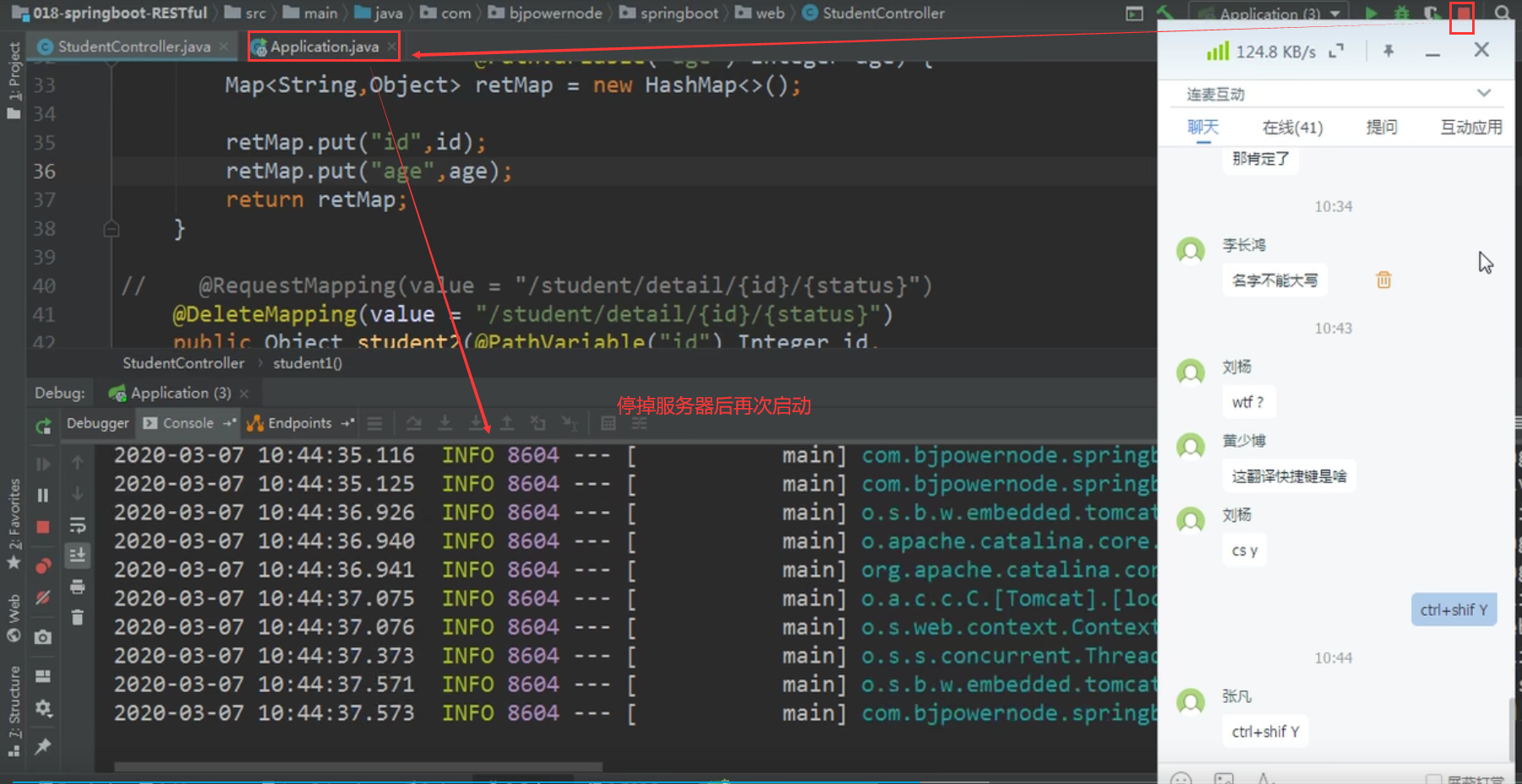Switch to Debugger tab

pyautogui.click(x=98, y=423)
